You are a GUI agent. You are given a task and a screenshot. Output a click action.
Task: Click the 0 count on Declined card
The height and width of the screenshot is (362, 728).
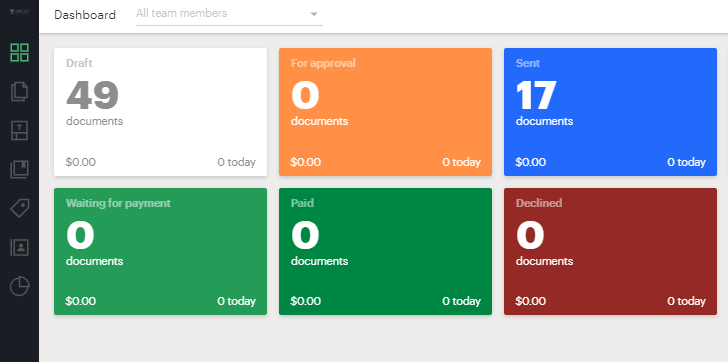tap(530, 235)
